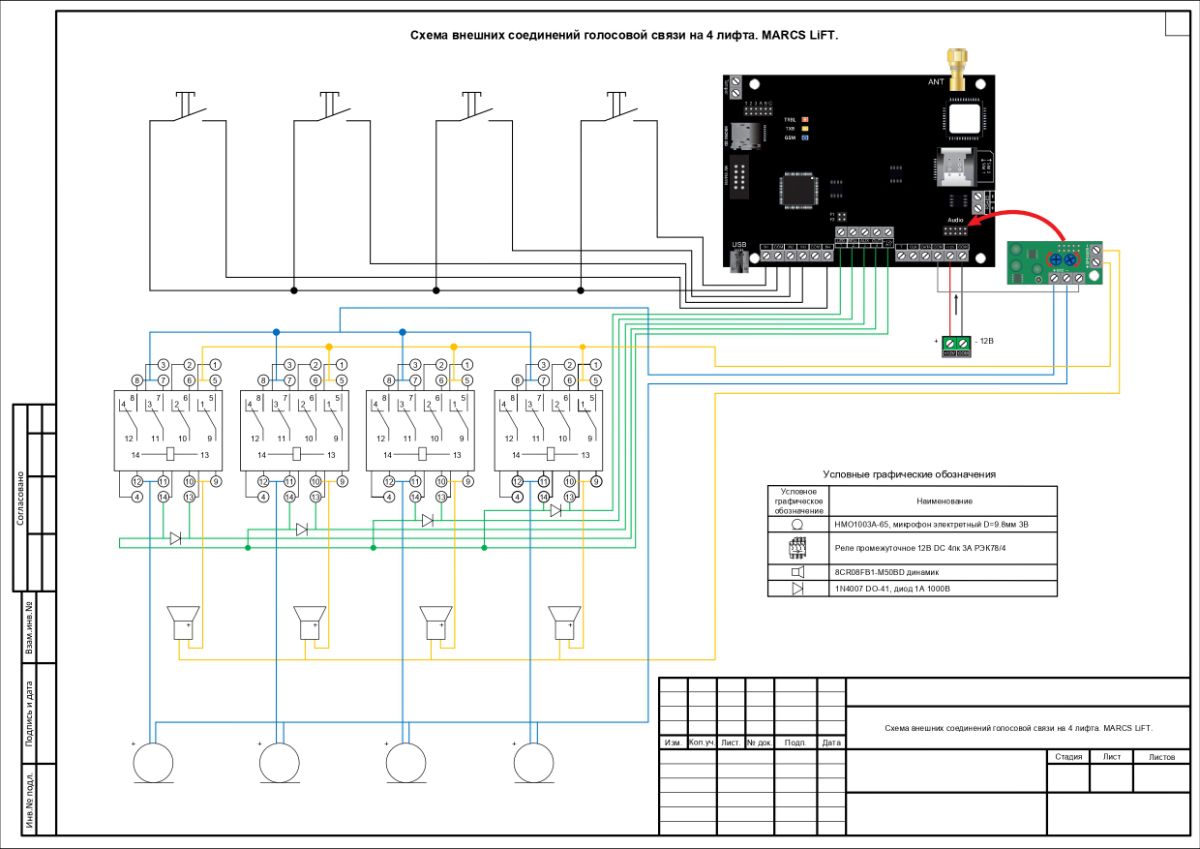
Task: Click the USB port on the board
Action: 739,260
